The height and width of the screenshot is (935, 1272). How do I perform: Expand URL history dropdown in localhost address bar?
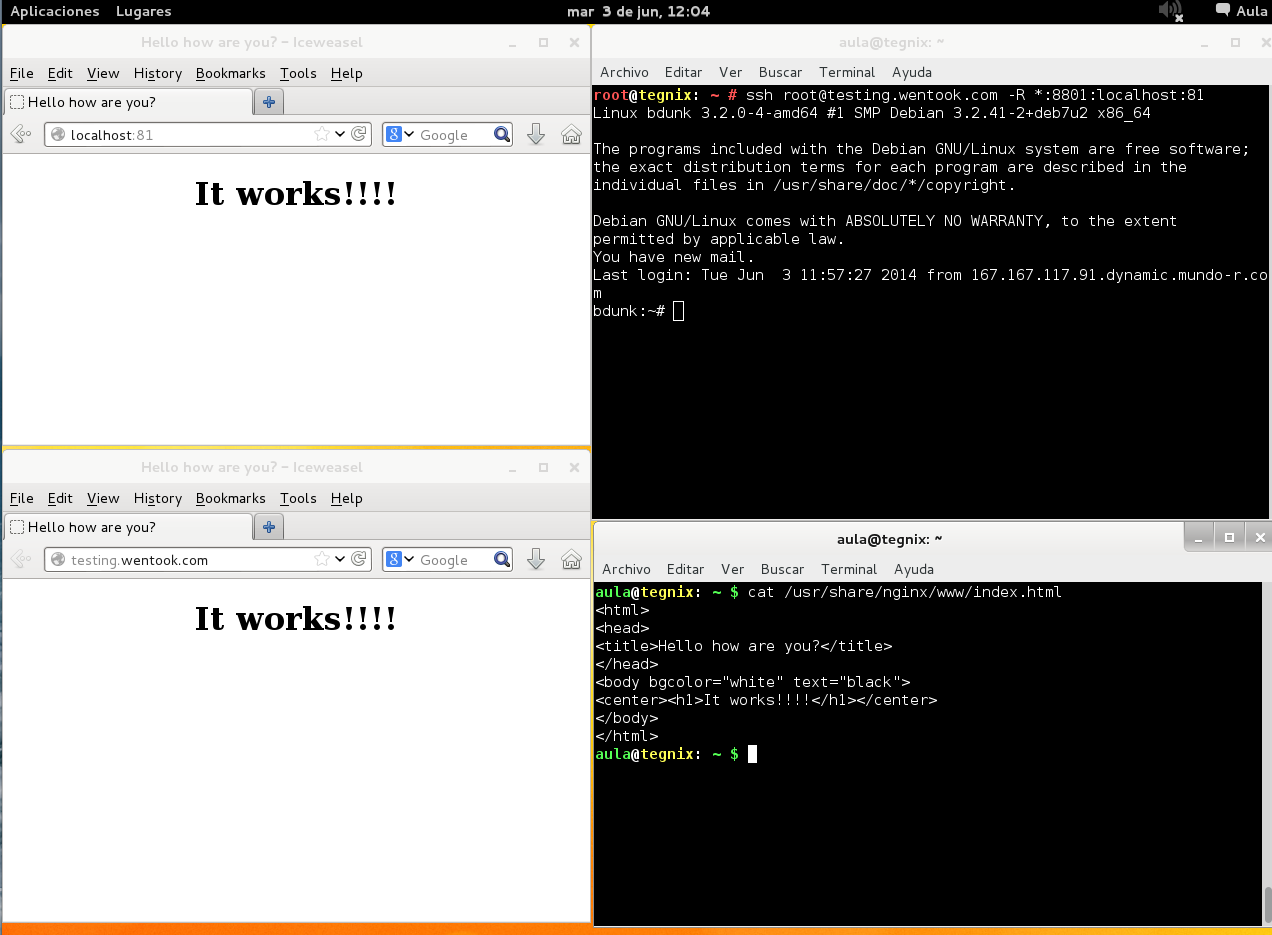tap(340, 135)
